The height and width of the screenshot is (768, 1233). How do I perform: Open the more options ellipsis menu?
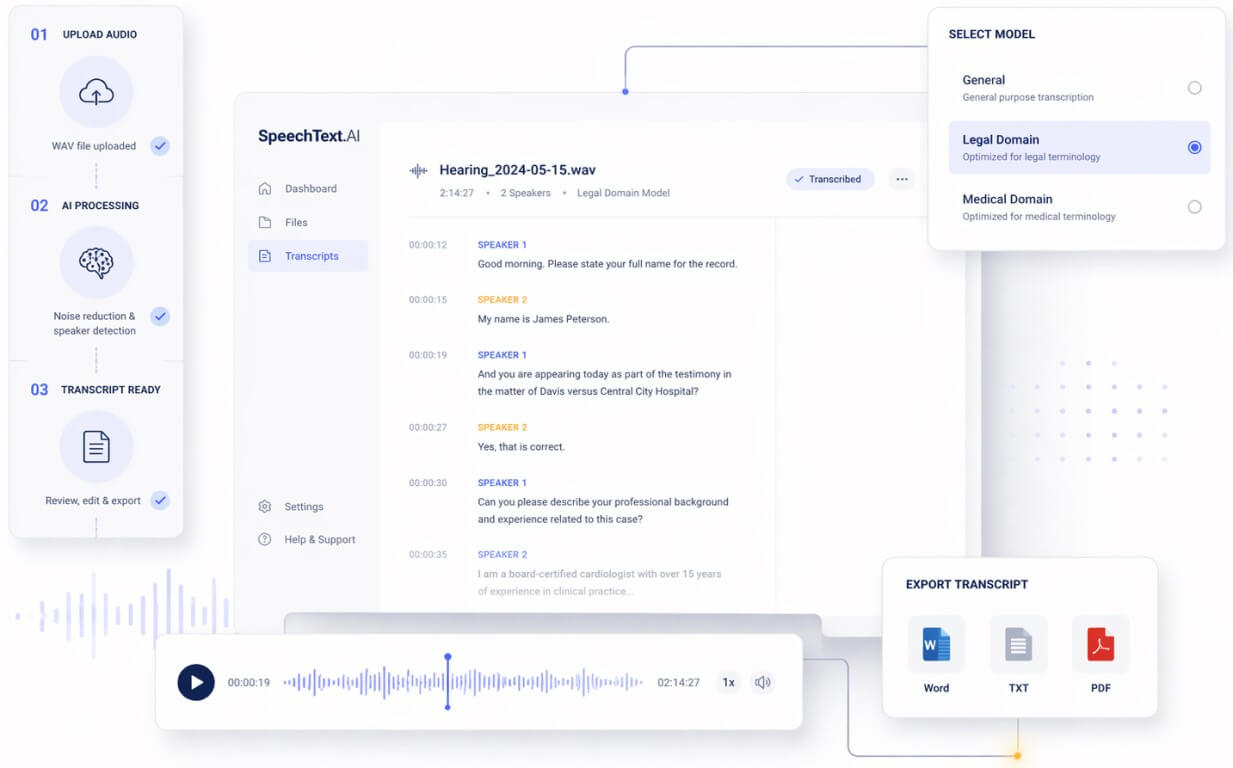902,179
